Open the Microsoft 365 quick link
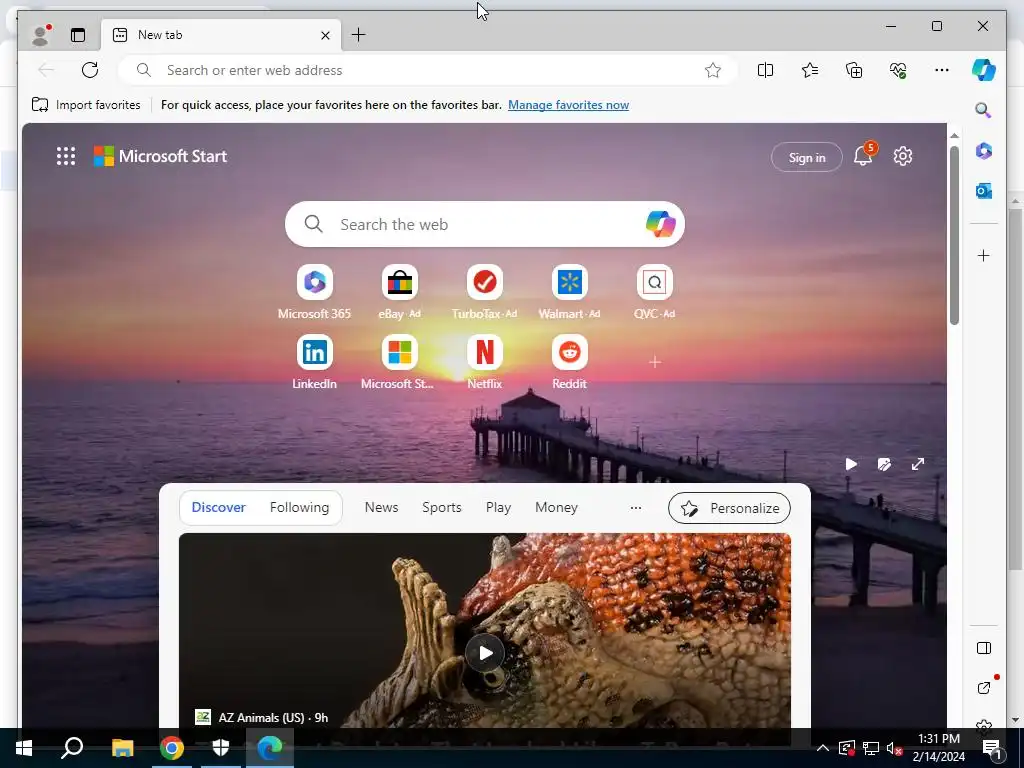This screenshot has width=1024, height=768. tap(314, 293)
